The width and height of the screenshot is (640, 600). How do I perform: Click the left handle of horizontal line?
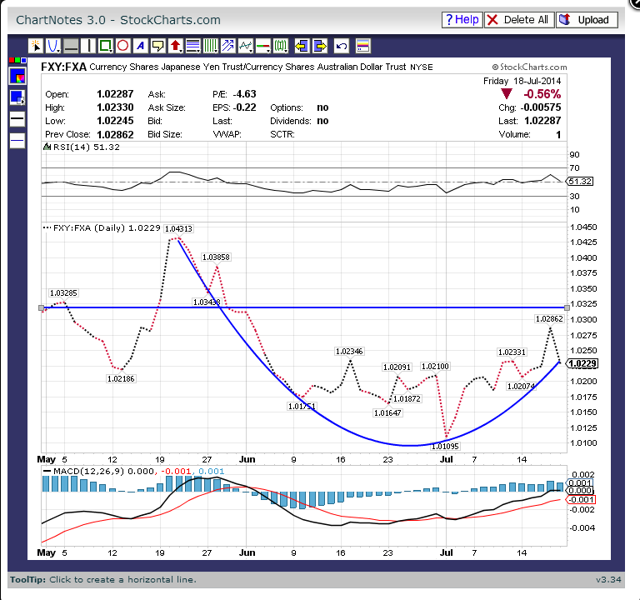41,308
